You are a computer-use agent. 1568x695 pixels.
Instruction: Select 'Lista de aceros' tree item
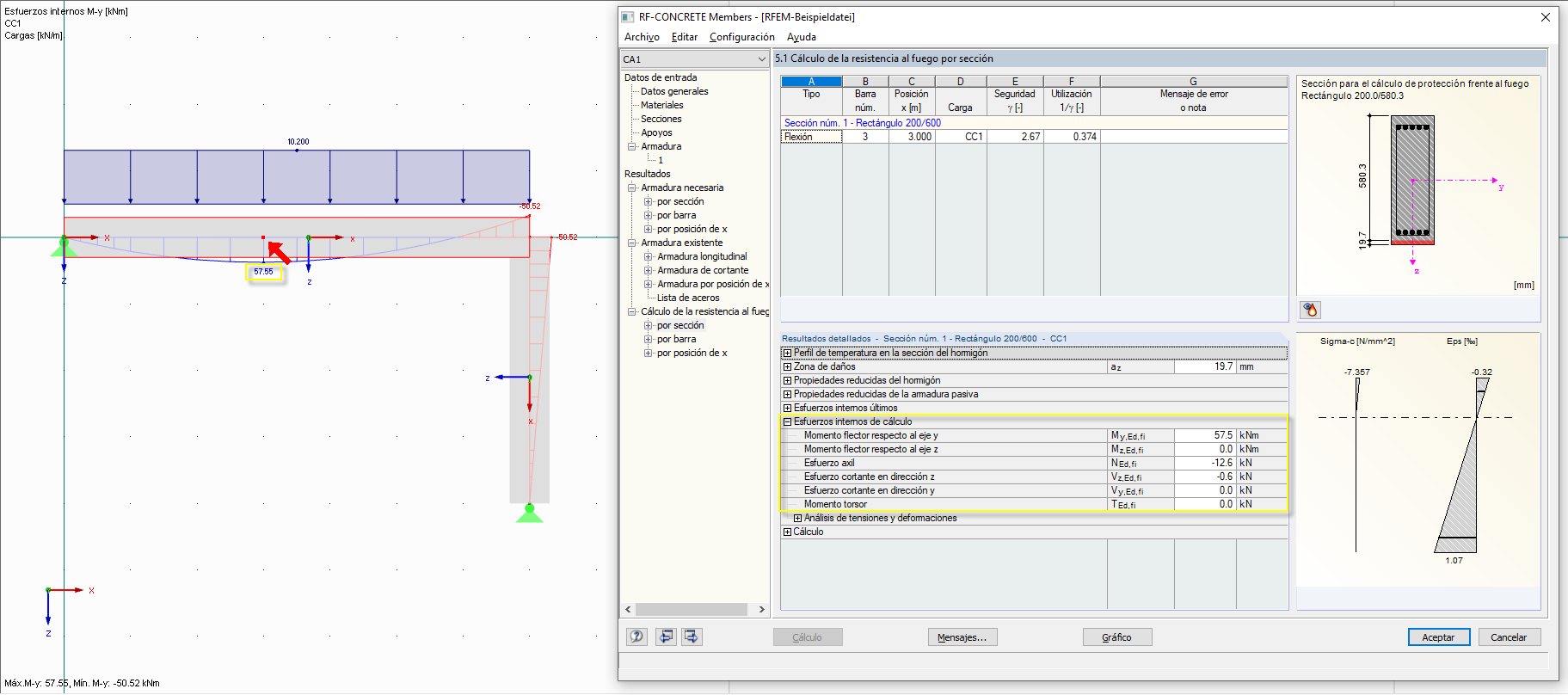pos(688,298)
